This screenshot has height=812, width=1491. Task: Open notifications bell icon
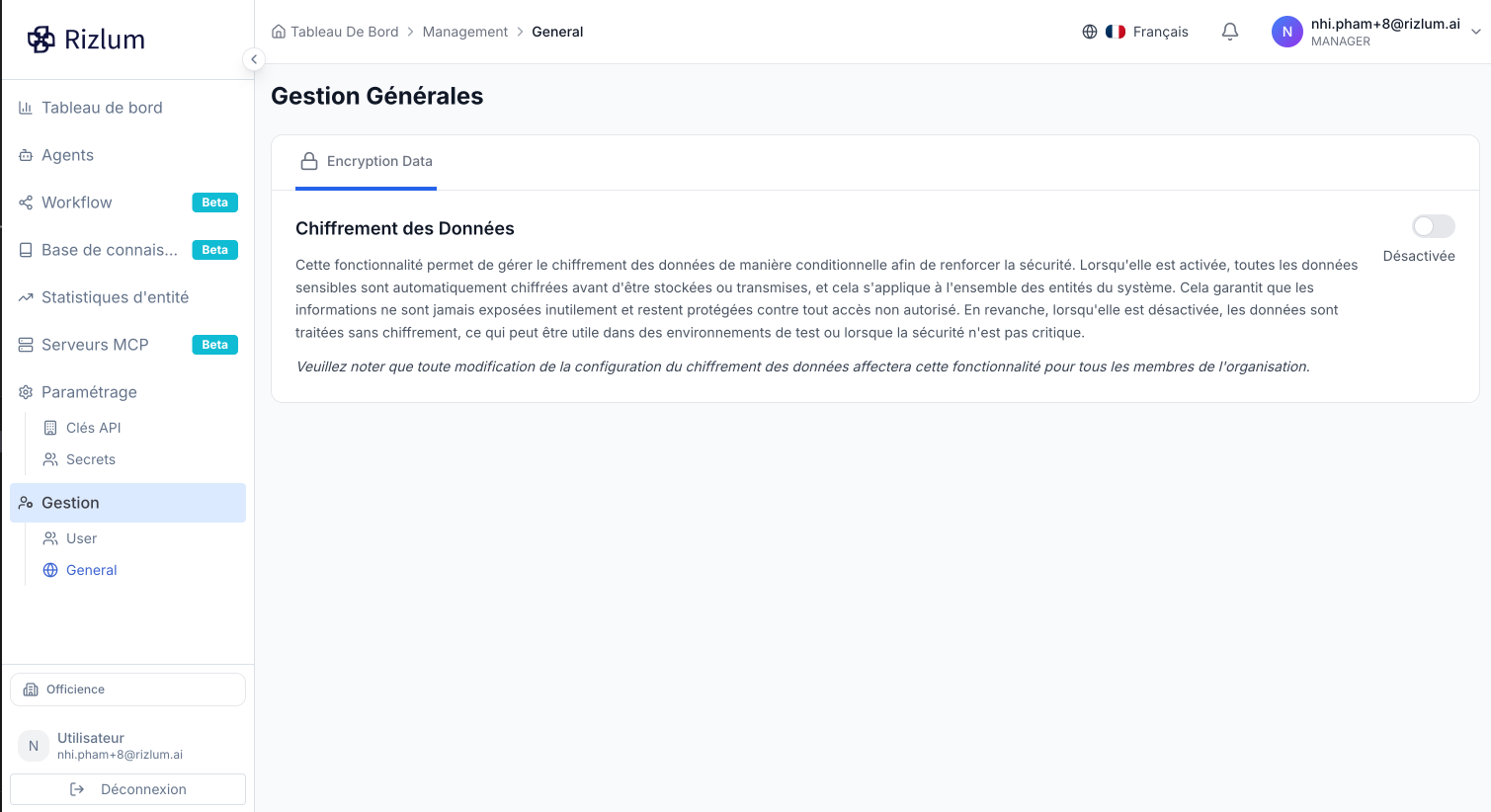point(1230,32)
